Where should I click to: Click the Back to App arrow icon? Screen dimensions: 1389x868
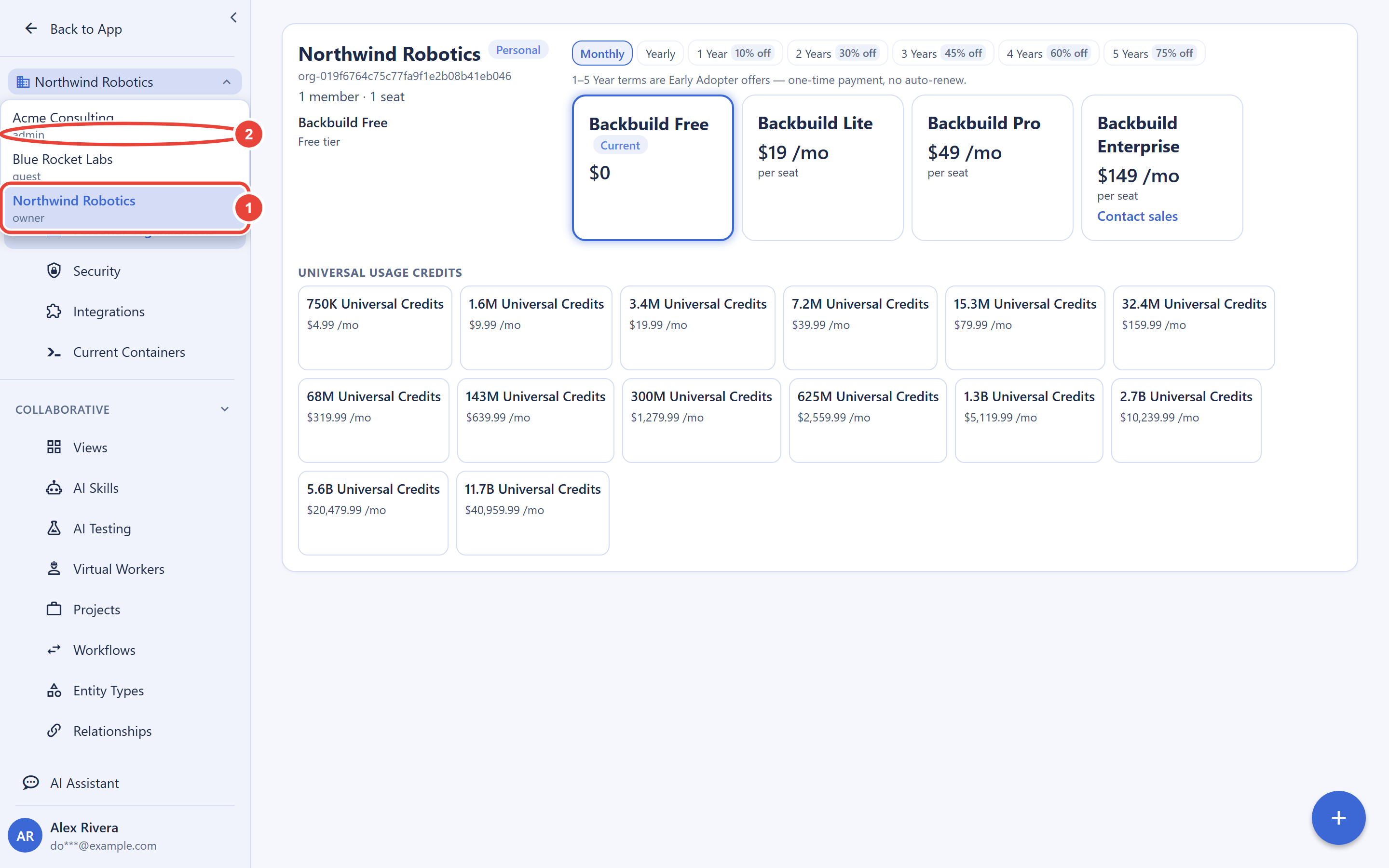pyautogui.click(x=31, y=28)
